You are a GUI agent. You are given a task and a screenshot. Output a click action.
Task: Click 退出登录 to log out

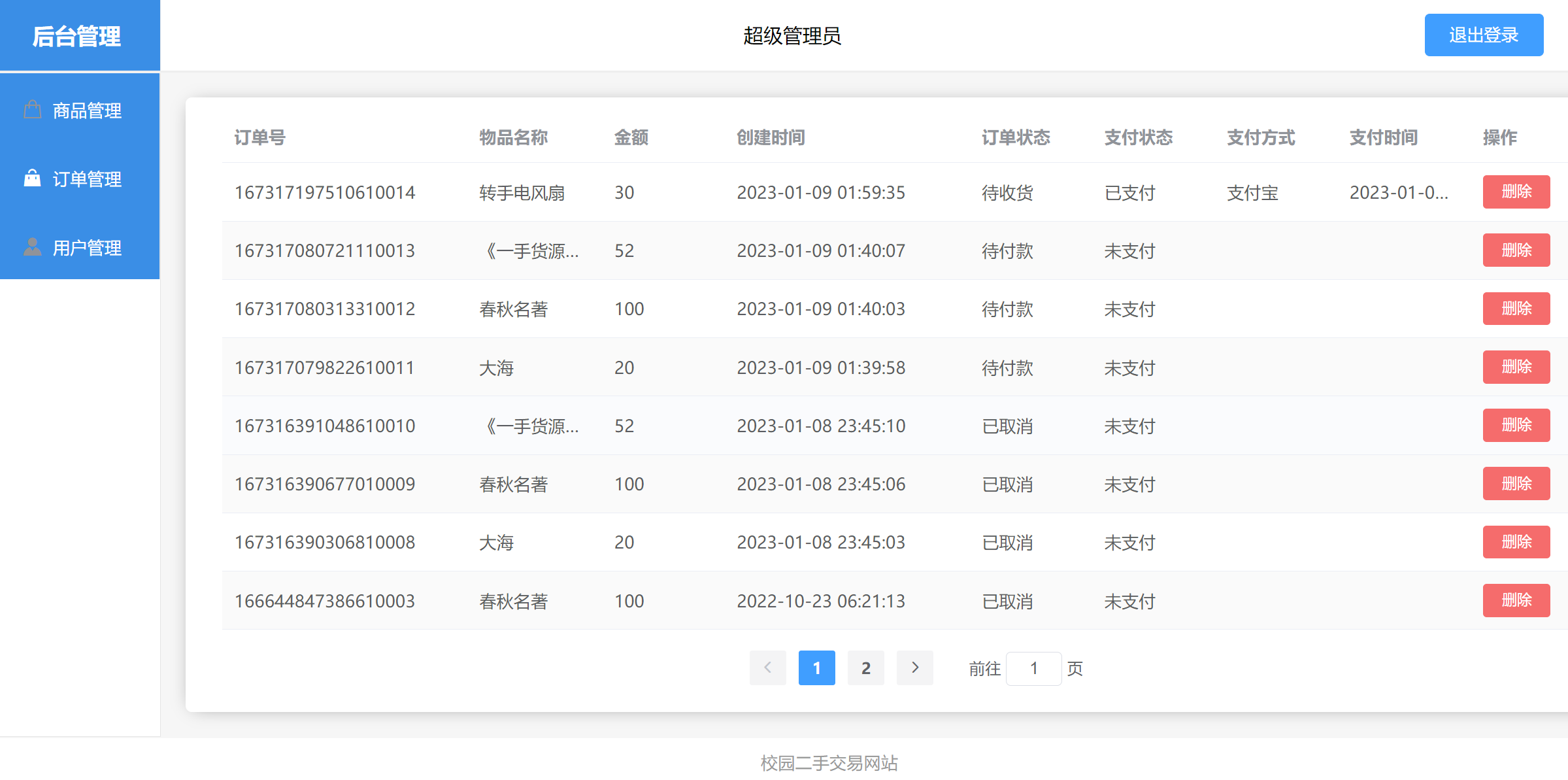[x=1484, y=35]
